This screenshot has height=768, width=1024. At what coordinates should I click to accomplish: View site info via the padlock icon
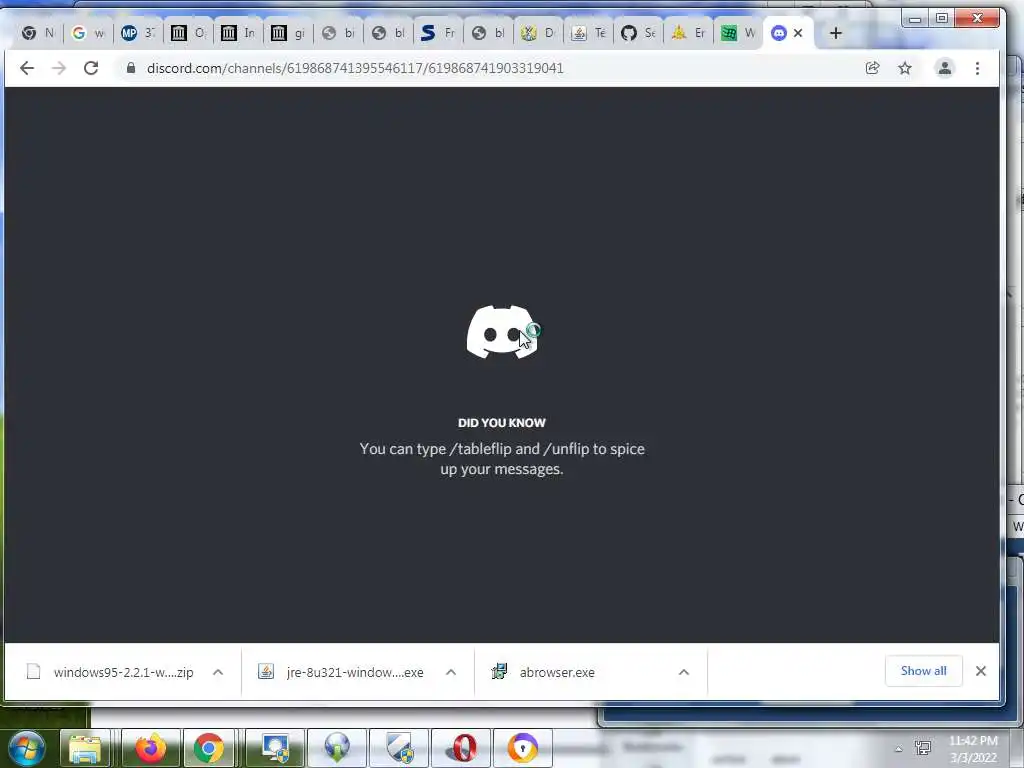pyautogui.click(x=131, y=68)
